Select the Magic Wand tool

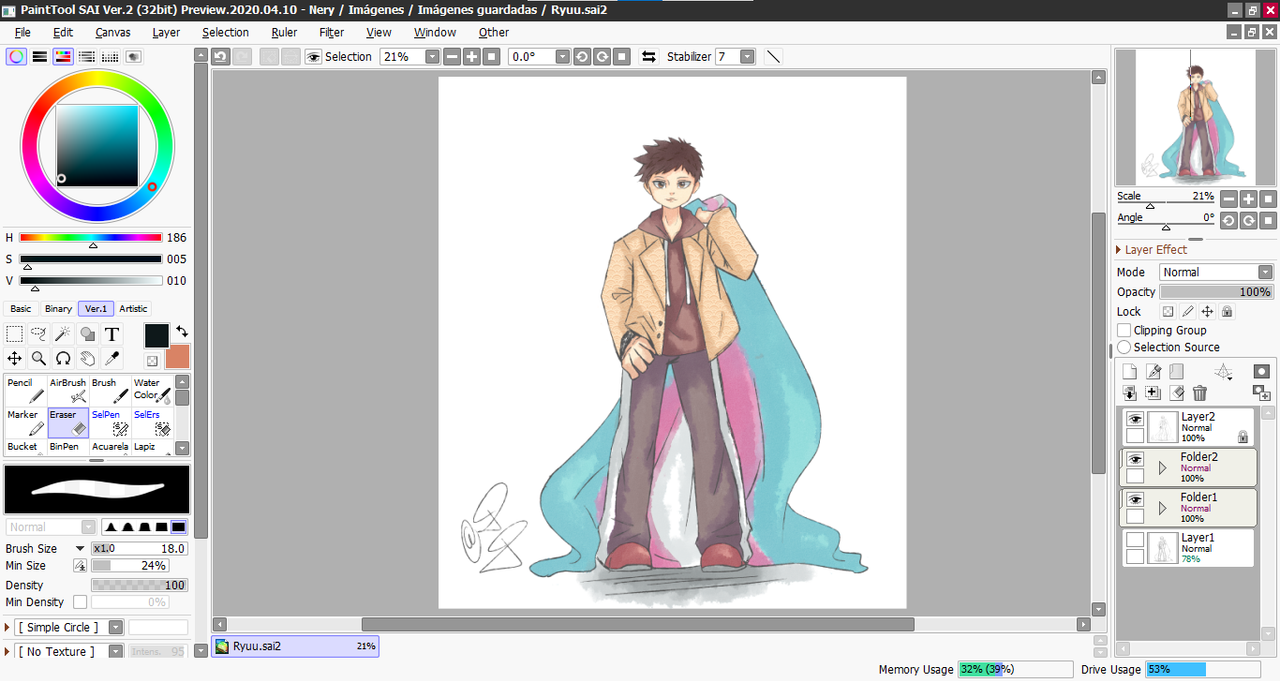coord(63,334)
